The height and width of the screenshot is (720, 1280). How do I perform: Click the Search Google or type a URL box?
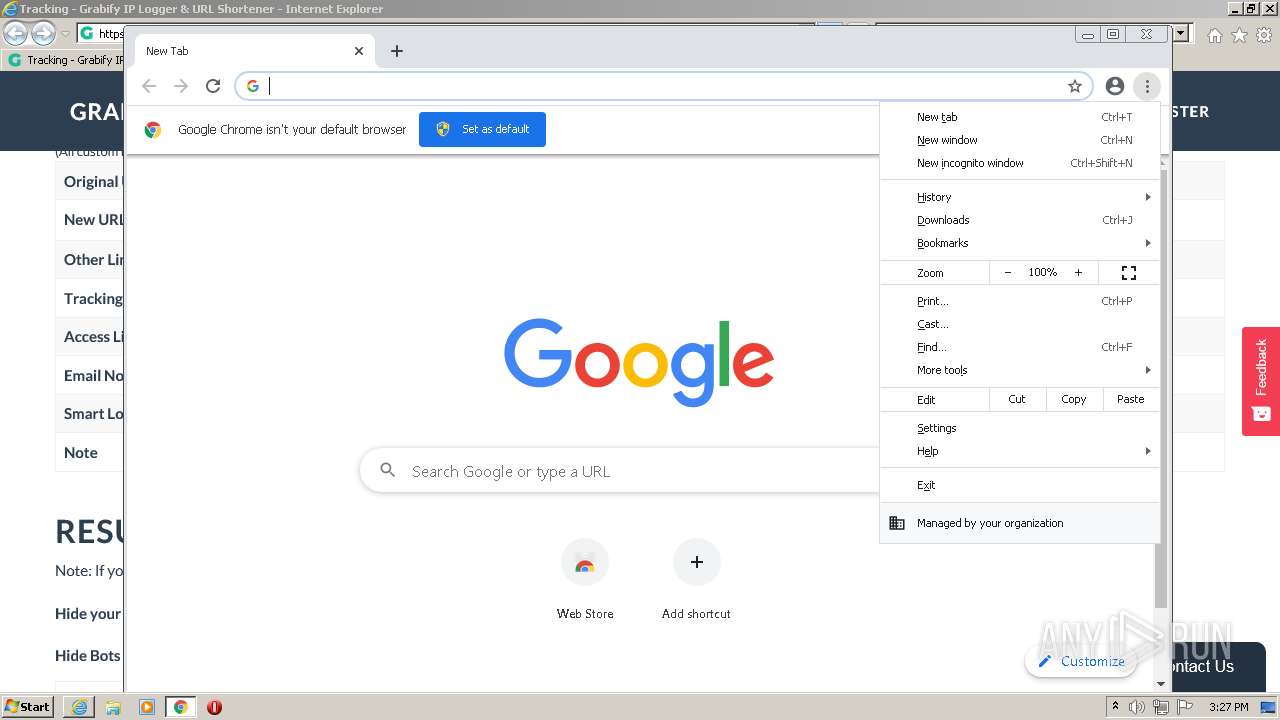pos(620,471)
